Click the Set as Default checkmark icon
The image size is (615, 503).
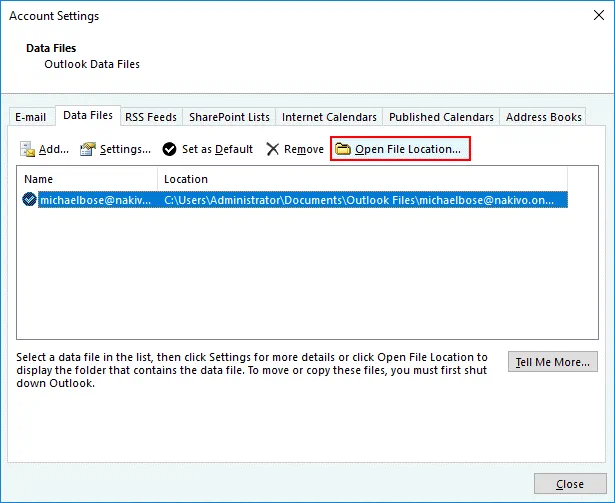click(x=170, y=149)
